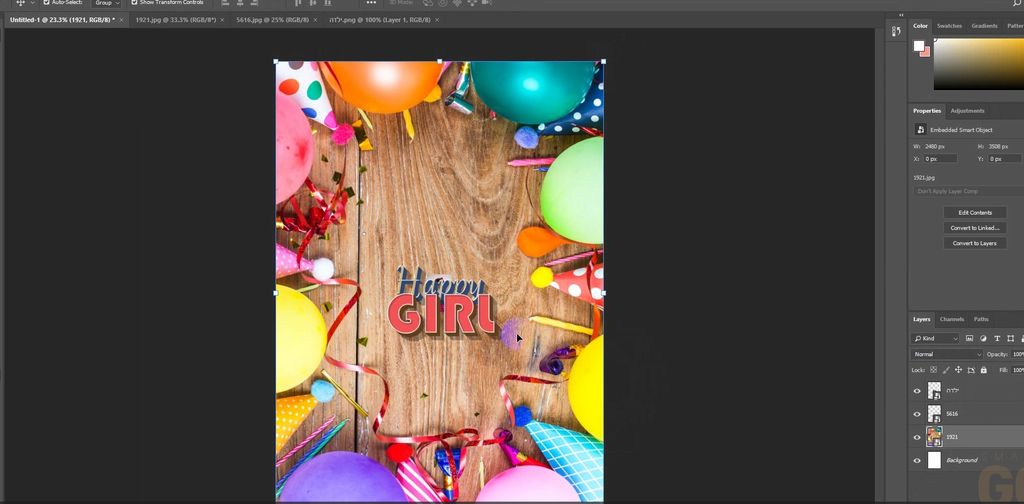Image resolution: width=1024 pixels, height=504 pixels.
Task: Filter layers by type layer icon
Action: coord(997,338)
